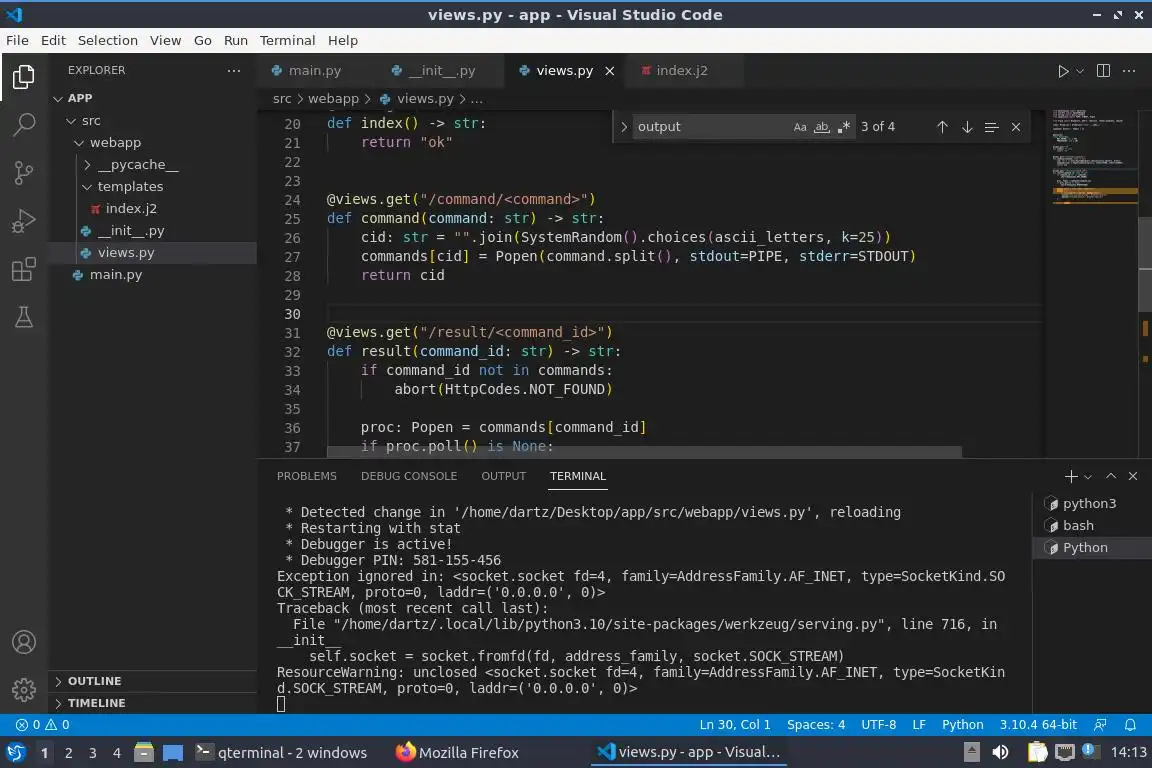Change language mode via Python status item
The image size is (1152, 768).
(962, 725)
